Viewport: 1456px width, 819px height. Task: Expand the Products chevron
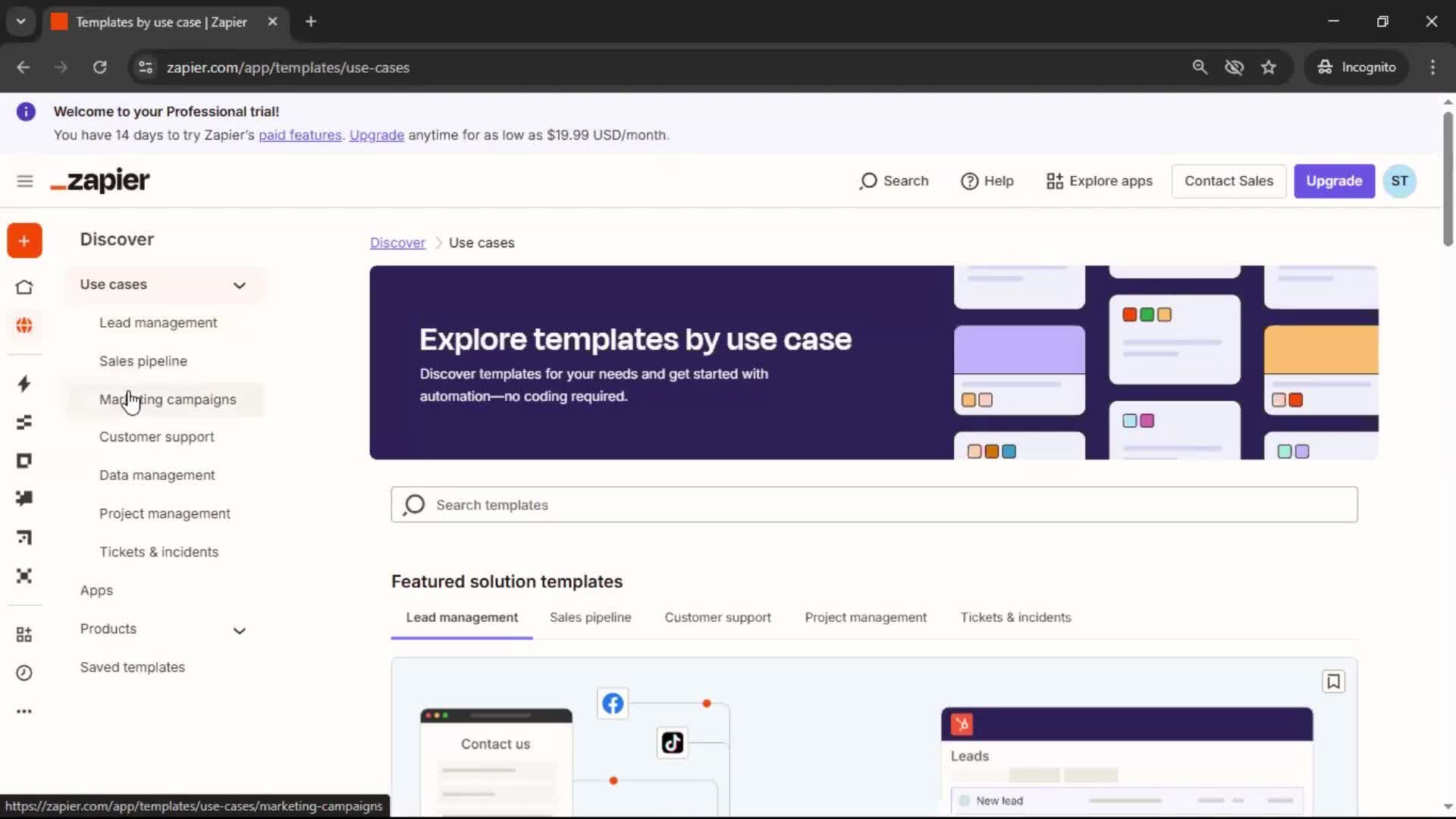(x=240, y=631)
